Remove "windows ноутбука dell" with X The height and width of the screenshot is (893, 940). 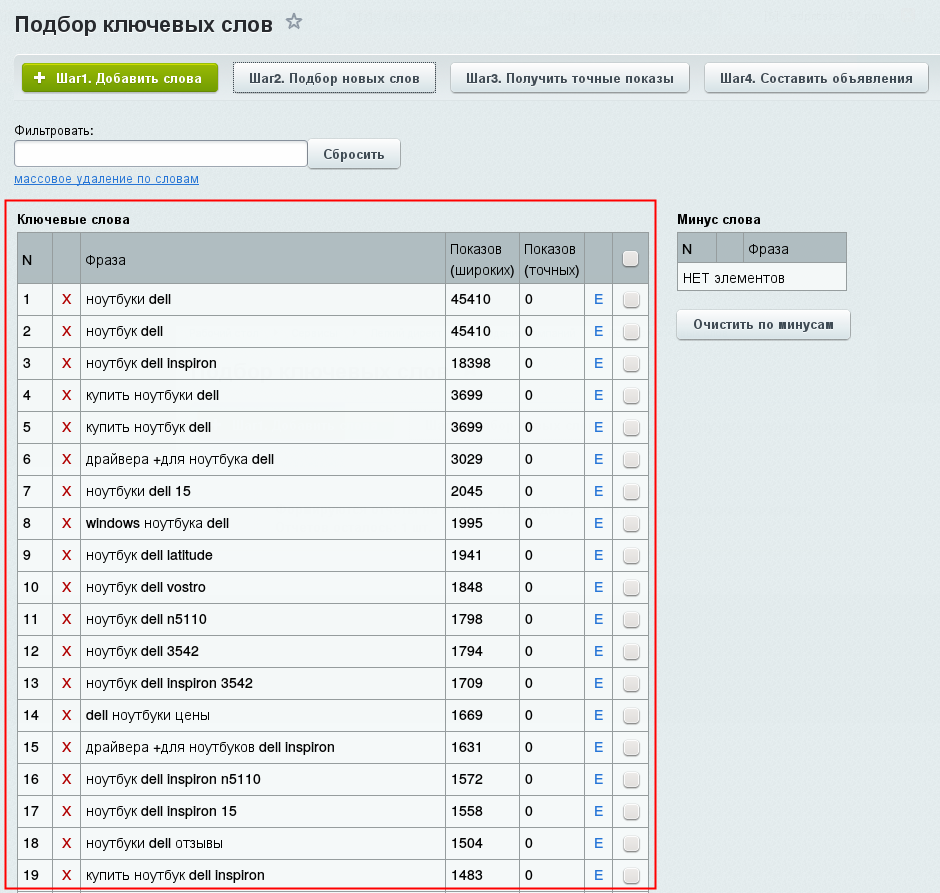tap(67, 523)
